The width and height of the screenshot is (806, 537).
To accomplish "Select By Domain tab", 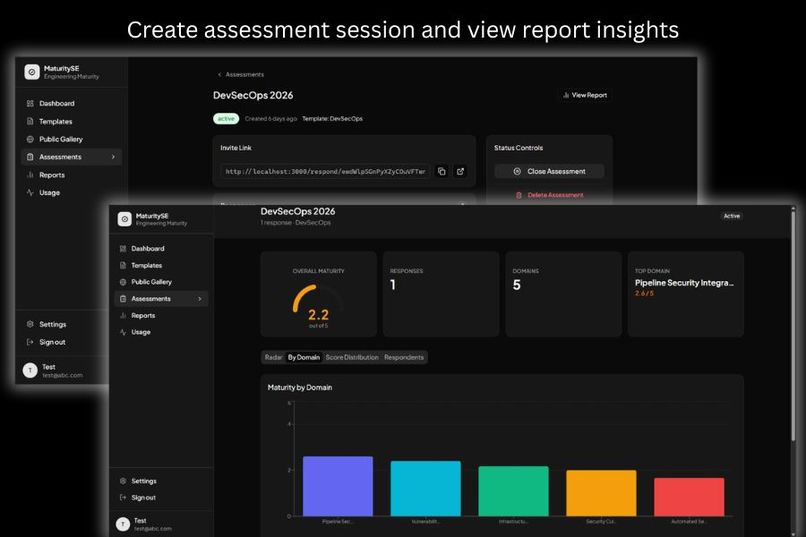I will click(303, 357).
